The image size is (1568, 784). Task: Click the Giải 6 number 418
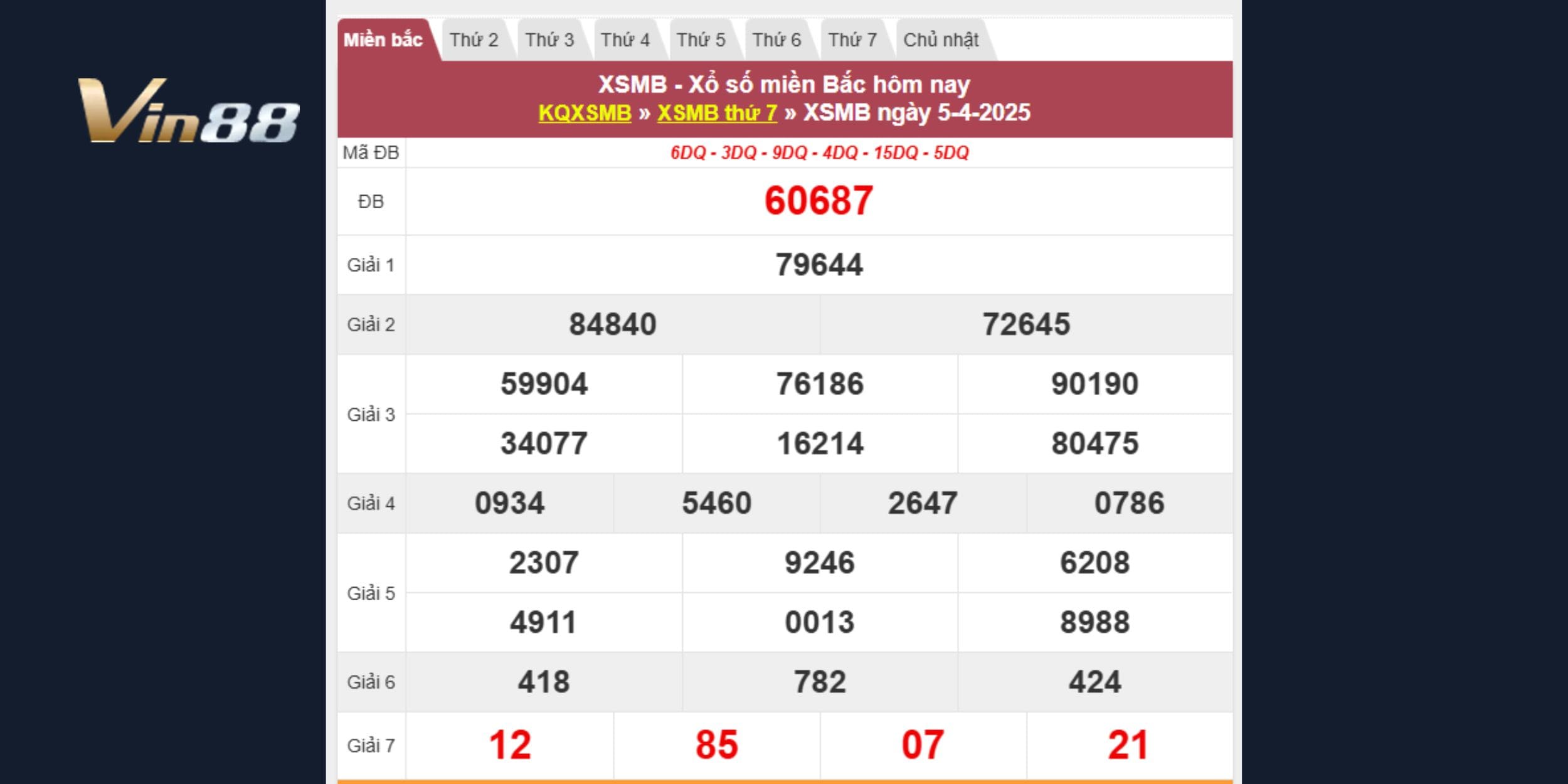pyautogui.click(x=544, y=682)
